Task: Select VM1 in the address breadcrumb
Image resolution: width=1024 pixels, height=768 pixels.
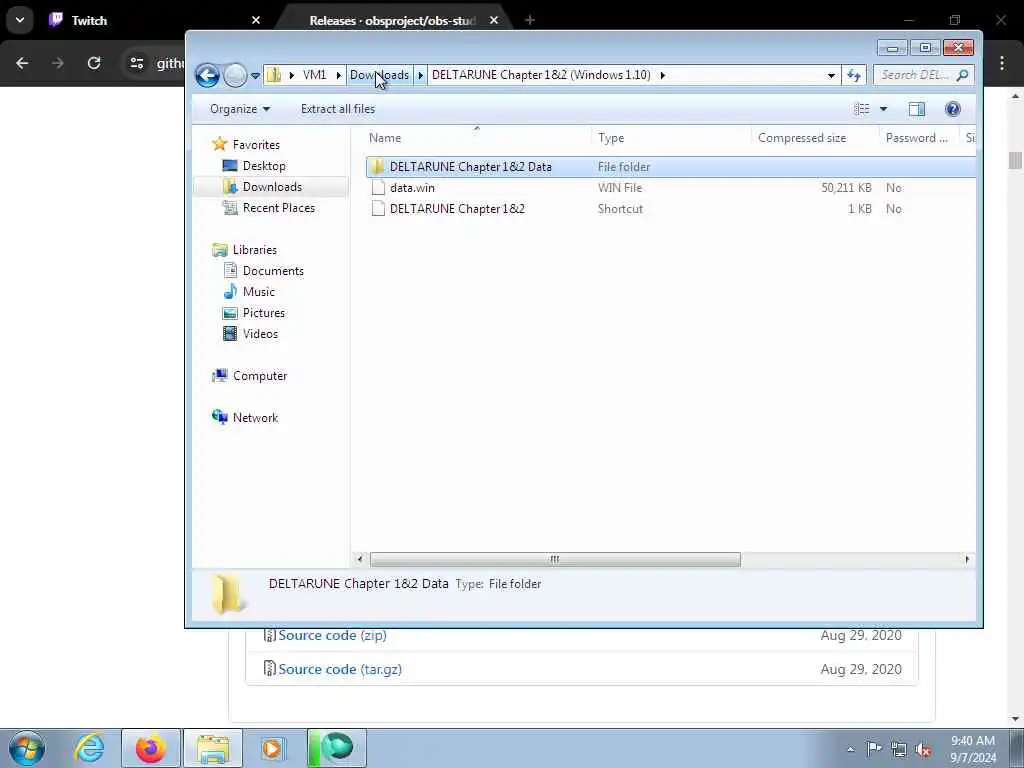Action: [314, 75]
